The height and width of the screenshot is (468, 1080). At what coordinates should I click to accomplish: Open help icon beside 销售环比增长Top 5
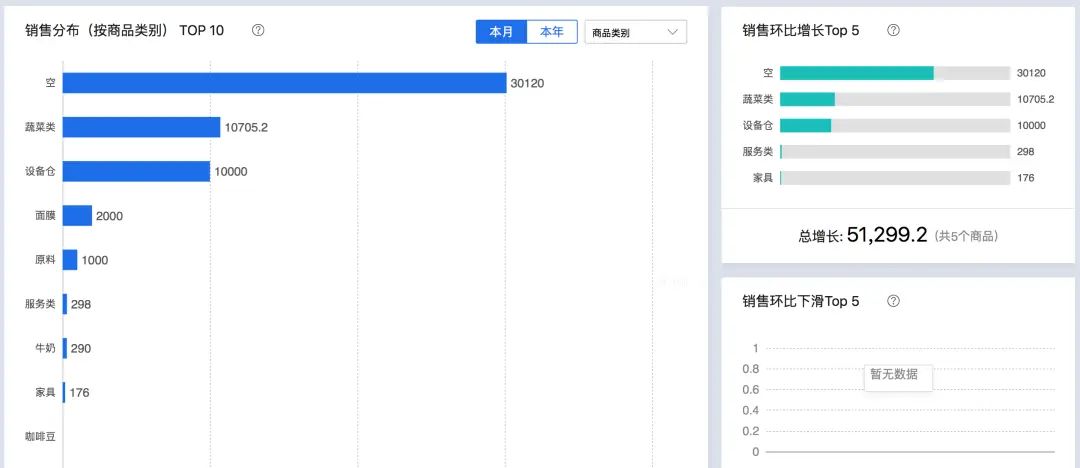pyautogui.click(x=893, y=30)
